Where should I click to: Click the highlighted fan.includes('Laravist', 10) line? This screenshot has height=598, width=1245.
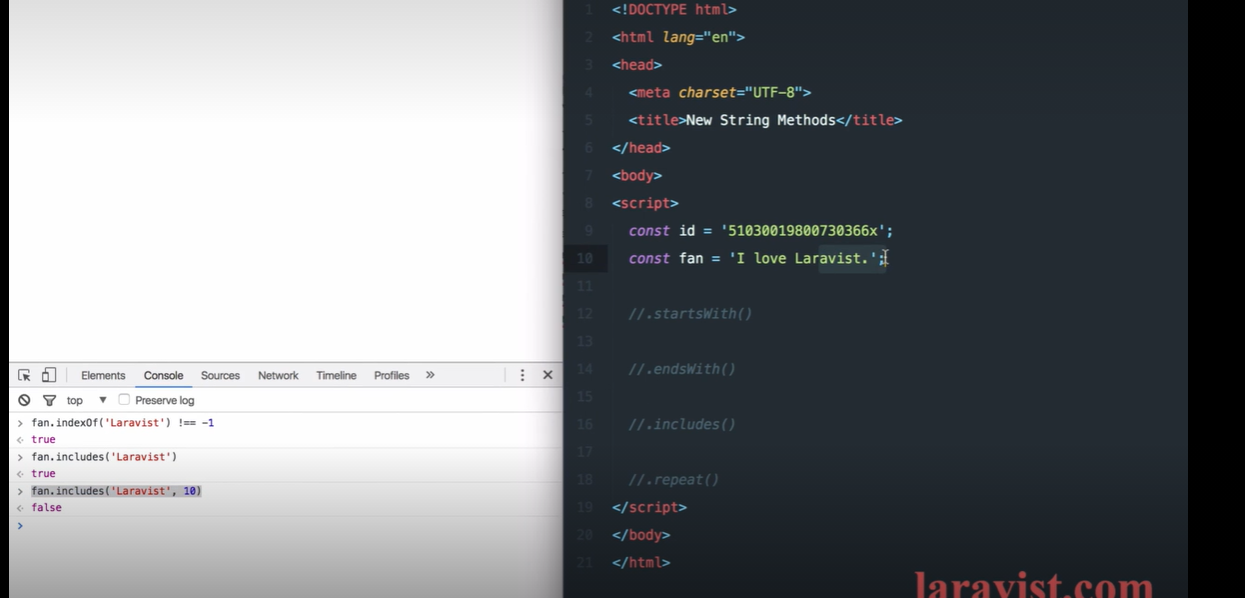pyautogui.click(x=116, y=491)
